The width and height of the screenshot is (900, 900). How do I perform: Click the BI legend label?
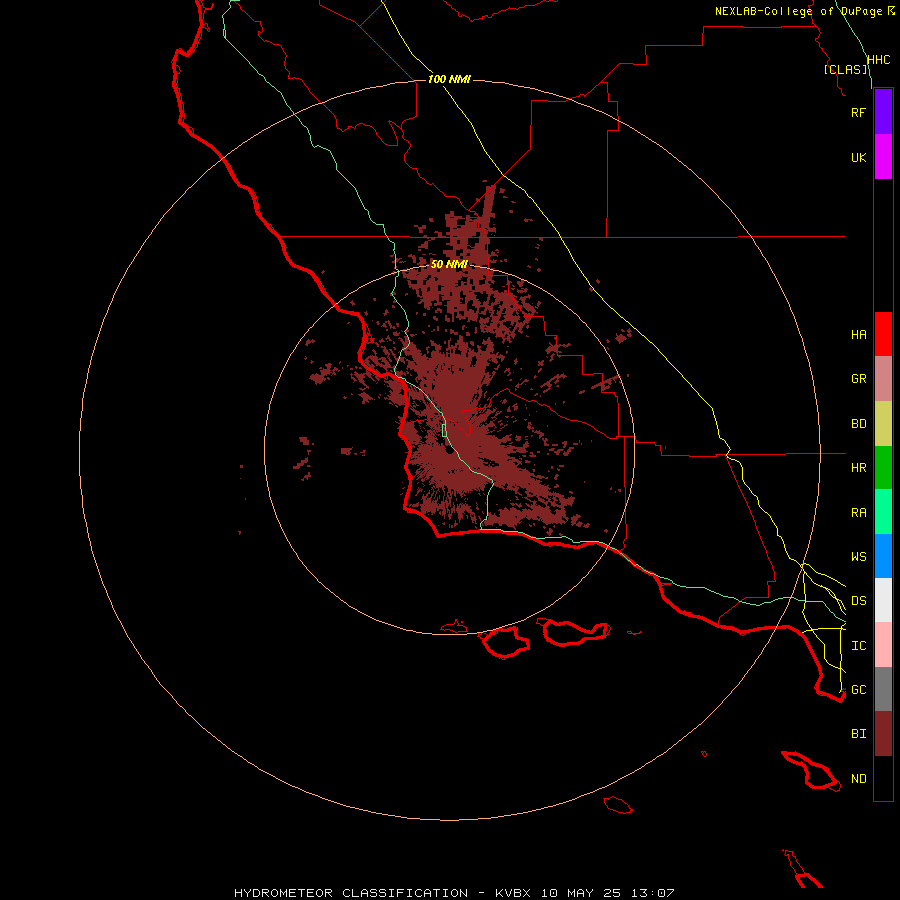[x=858, y=734]
